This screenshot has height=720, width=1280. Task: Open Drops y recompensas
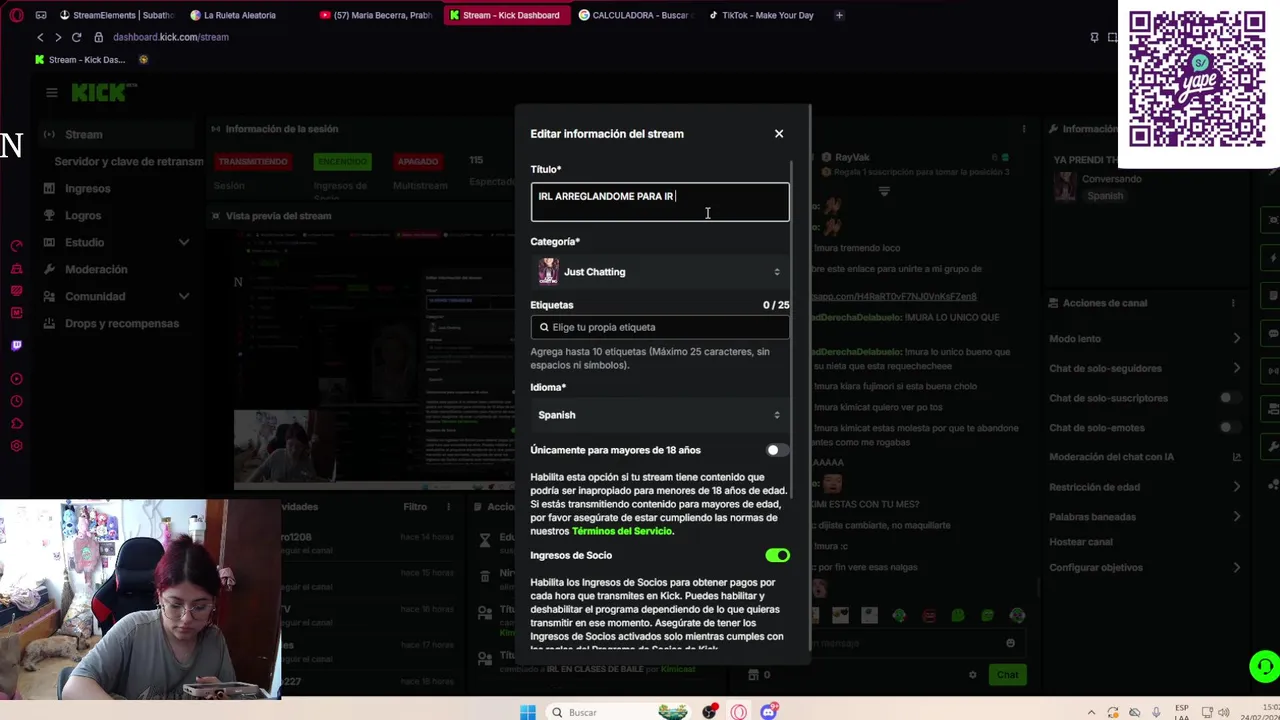click(x=122, y=323)
